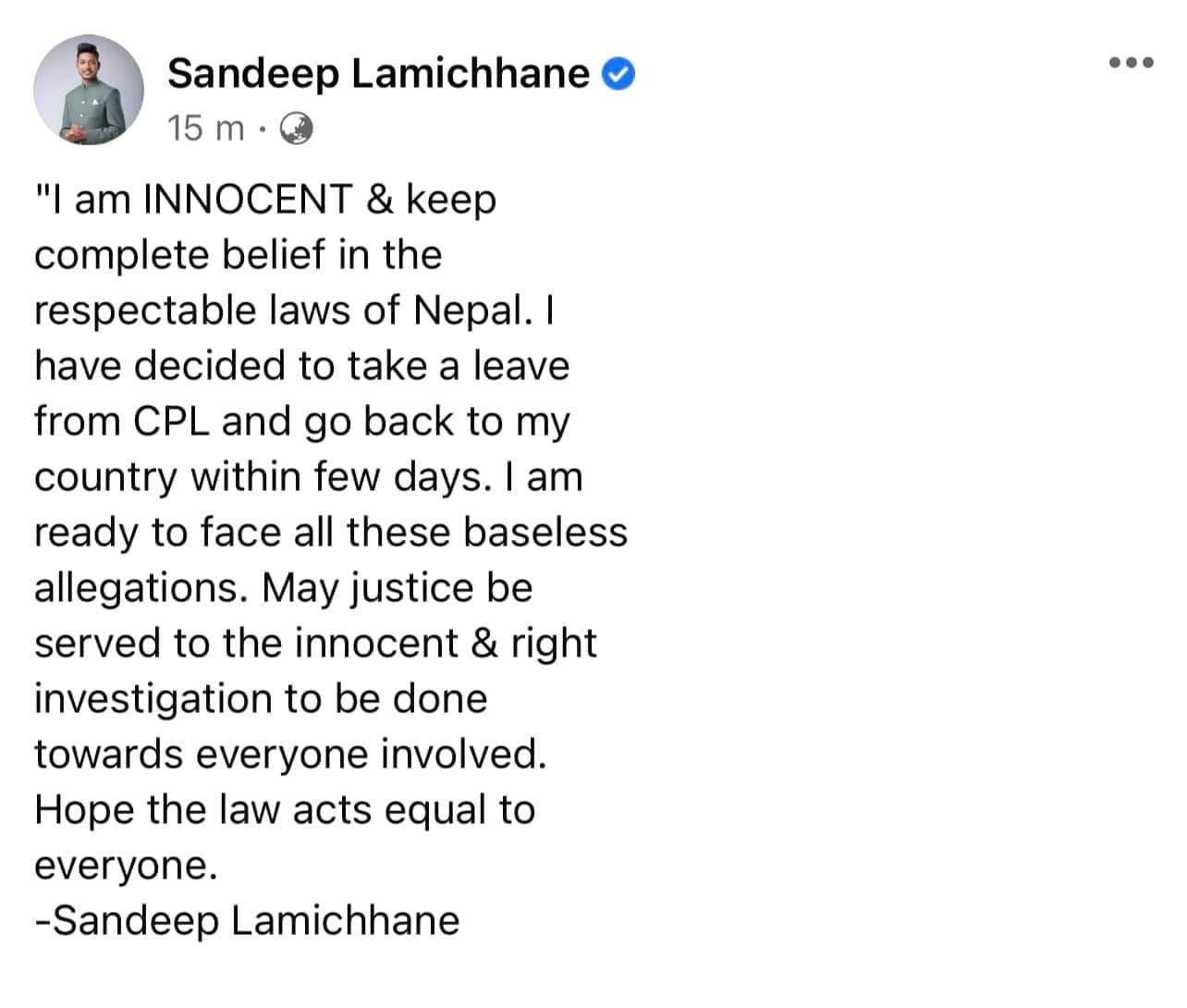Click the line 'towards everyone involved.'
The width and height of the screenshot is (1187, 1008).
(x=290, y=754)
